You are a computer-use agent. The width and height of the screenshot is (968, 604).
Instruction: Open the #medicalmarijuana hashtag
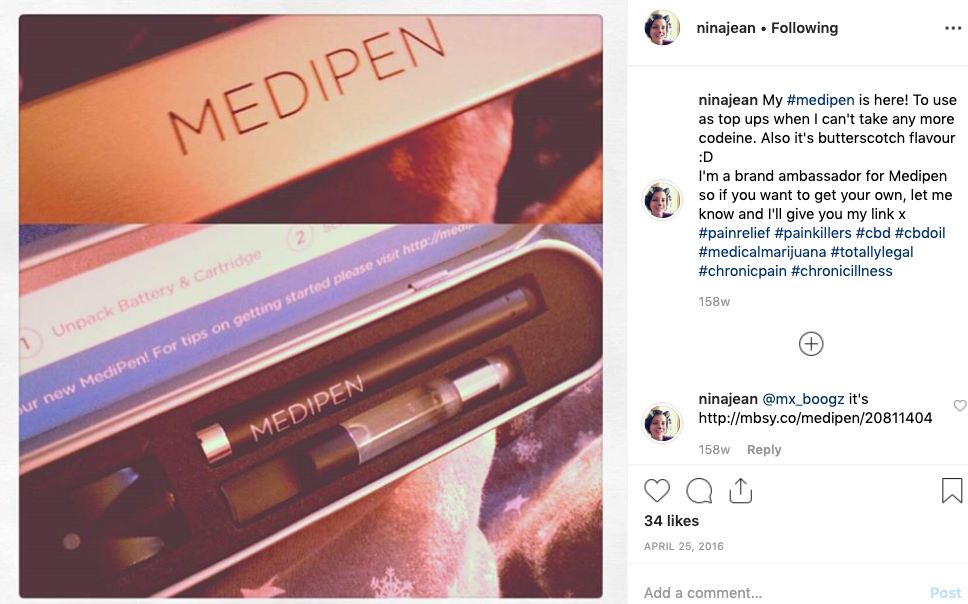coord(762,252)
